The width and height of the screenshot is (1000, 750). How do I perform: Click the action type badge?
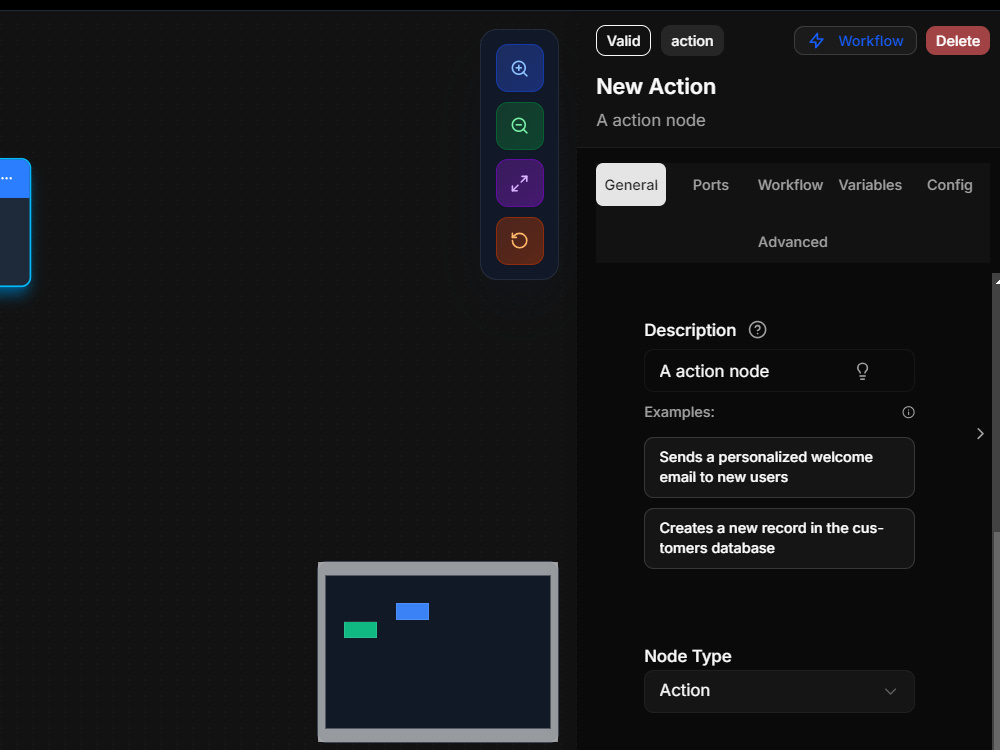(x=692, y=41)
